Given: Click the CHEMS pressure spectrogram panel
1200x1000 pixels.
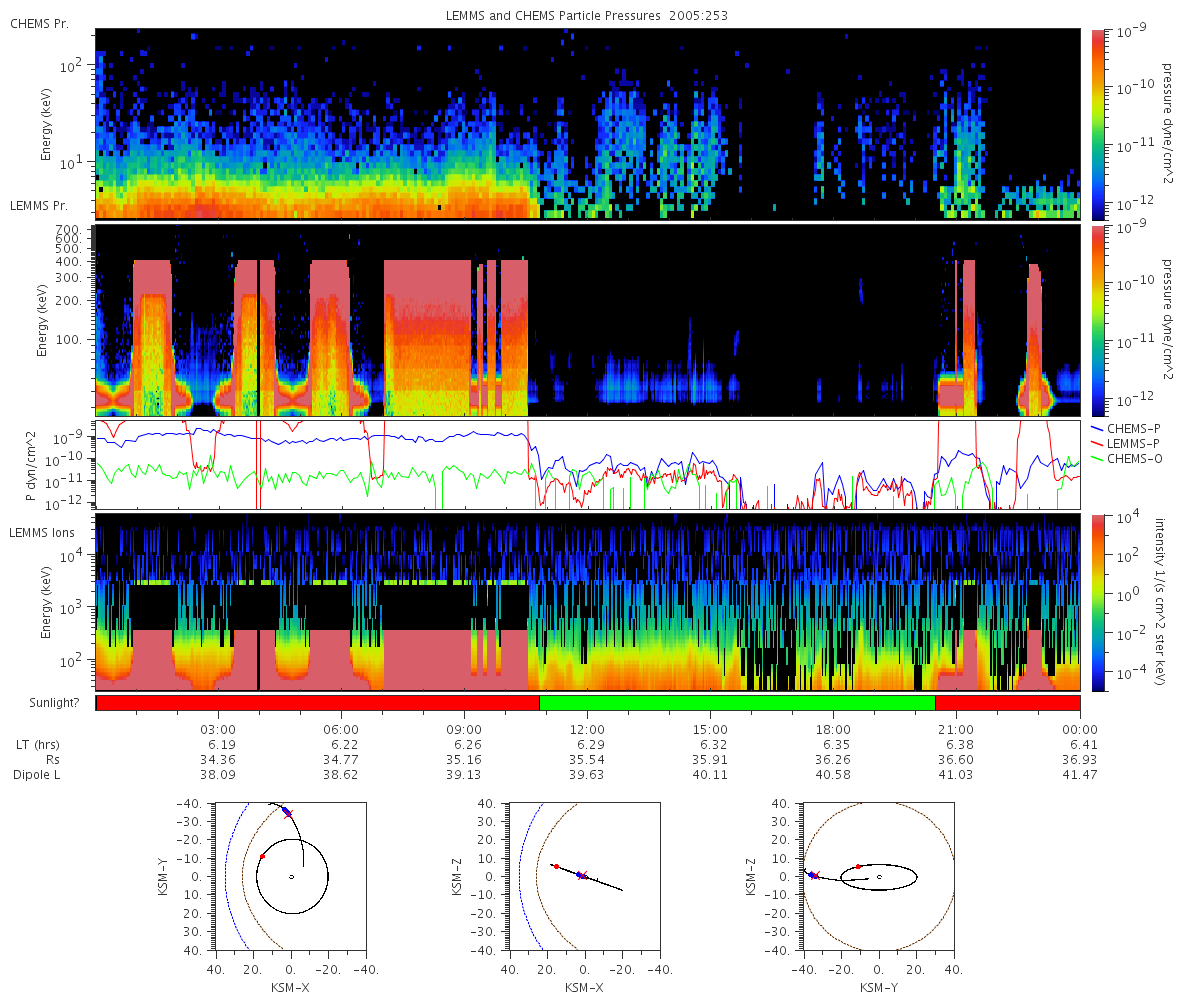Looking at the screenshot, I should pyautogui.click(x=588, y=124).
